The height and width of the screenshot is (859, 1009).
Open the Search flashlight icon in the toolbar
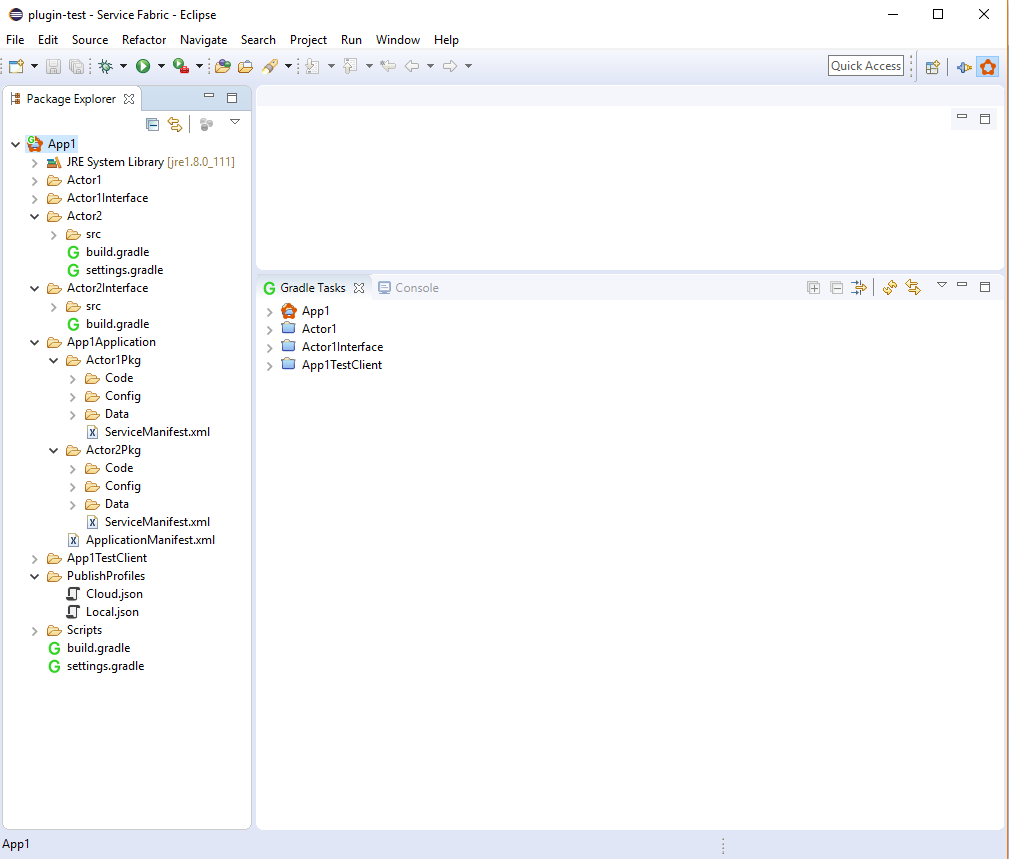268,65
